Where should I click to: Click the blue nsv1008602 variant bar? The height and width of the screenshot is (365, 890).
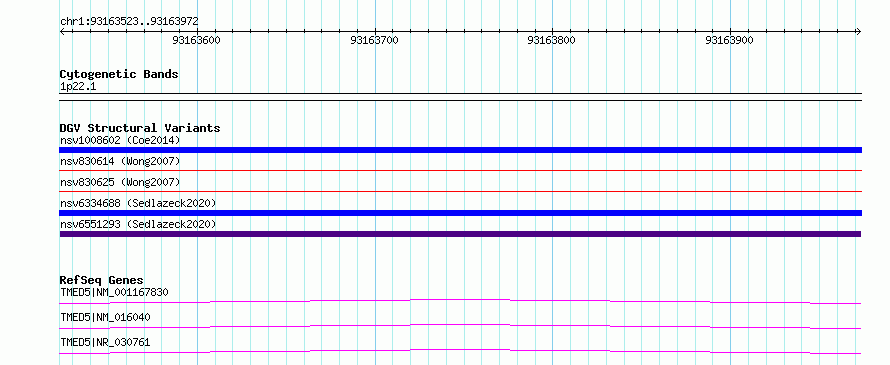click(x=460, y=150)
